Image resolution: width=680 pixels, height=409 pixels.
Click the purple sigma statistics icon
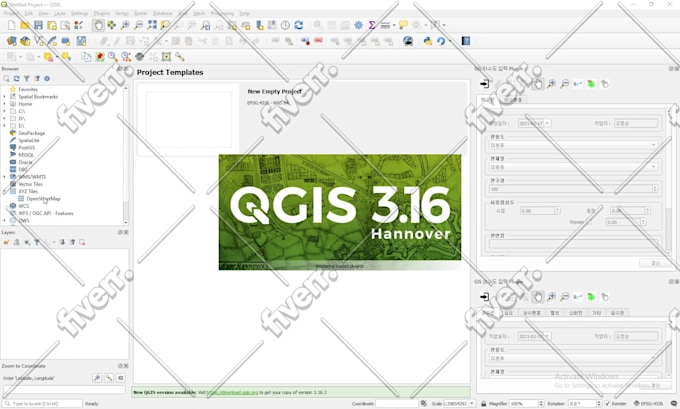(x=372, y=25)
